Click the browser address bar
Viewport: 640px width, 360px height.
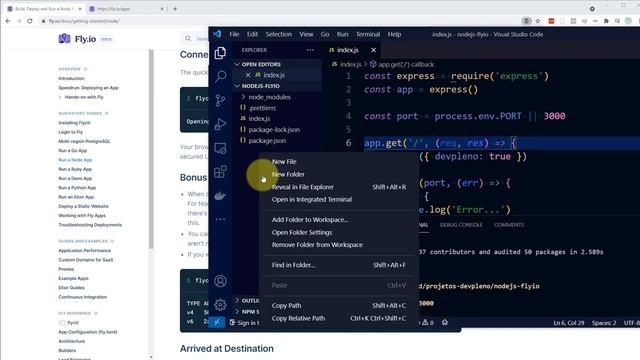click(x=282, y=21)
